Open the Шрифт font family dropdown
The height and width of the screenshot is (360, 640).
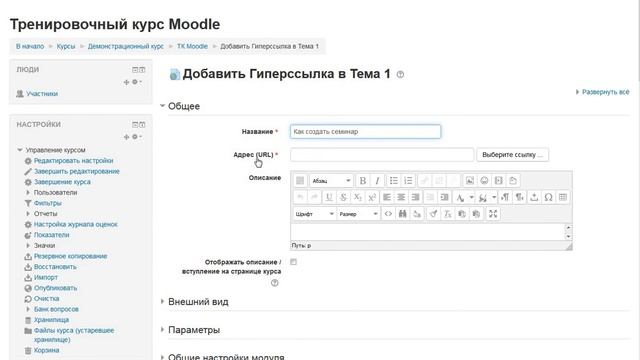tap(314, 213)
